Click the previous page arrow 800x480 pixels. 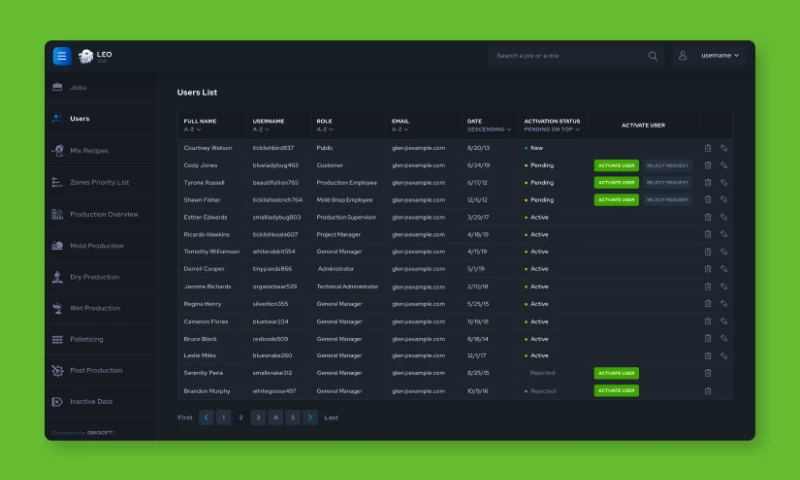[206, 418]
